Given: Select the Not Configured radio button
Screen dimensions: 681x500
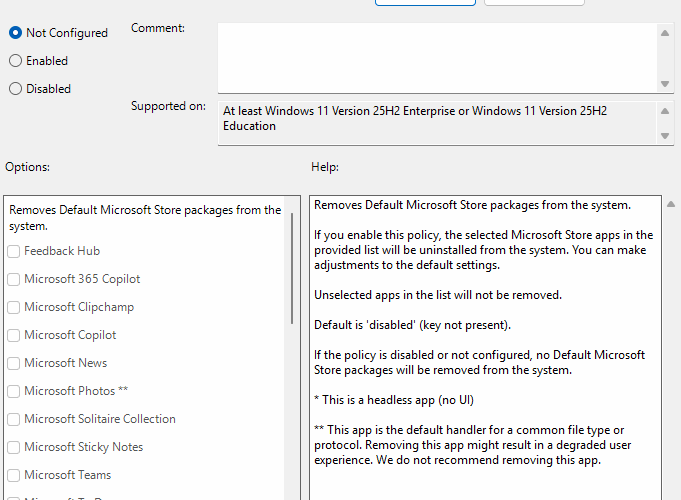Looking at the screenshot, I should pyautogui.click(x=15, y=33).
